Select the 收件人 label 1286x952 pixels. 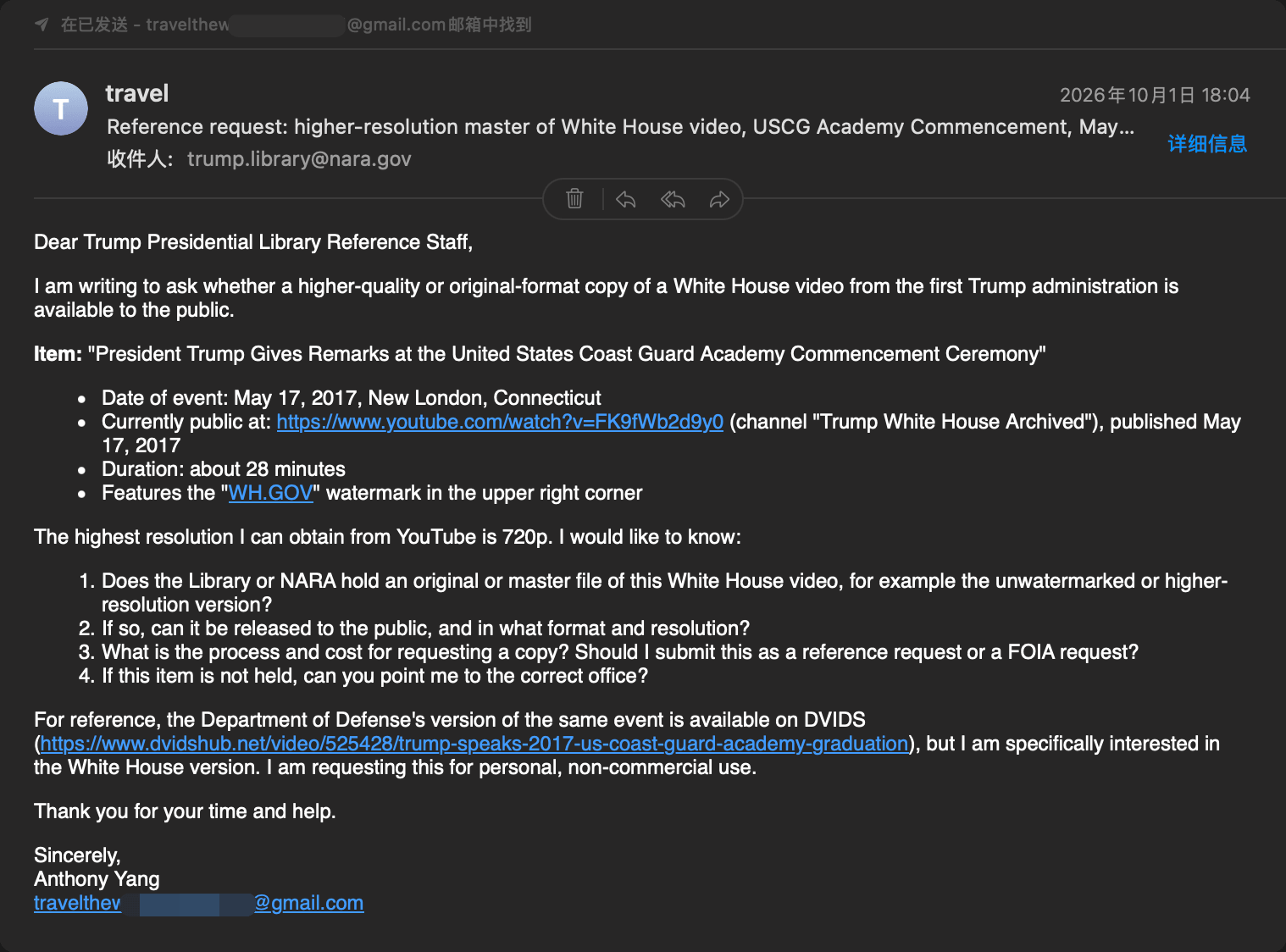[x=140, y=159]
